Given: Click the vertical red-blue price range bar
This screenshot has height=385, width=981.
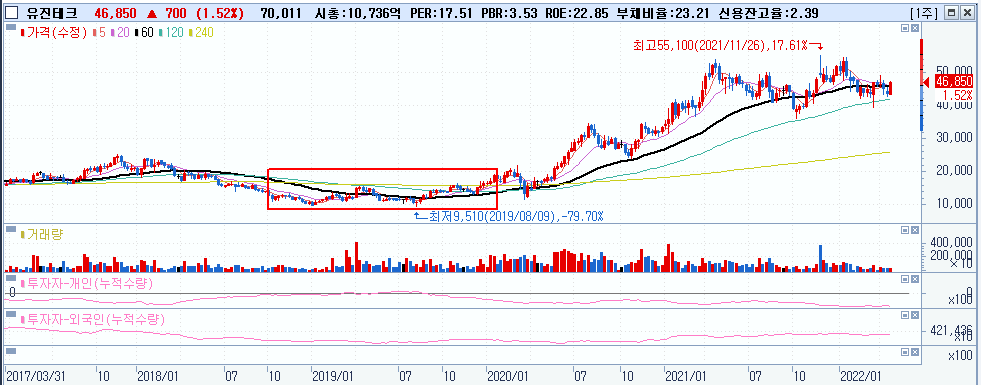Looking at the screenshot, I should pos(922,85).
